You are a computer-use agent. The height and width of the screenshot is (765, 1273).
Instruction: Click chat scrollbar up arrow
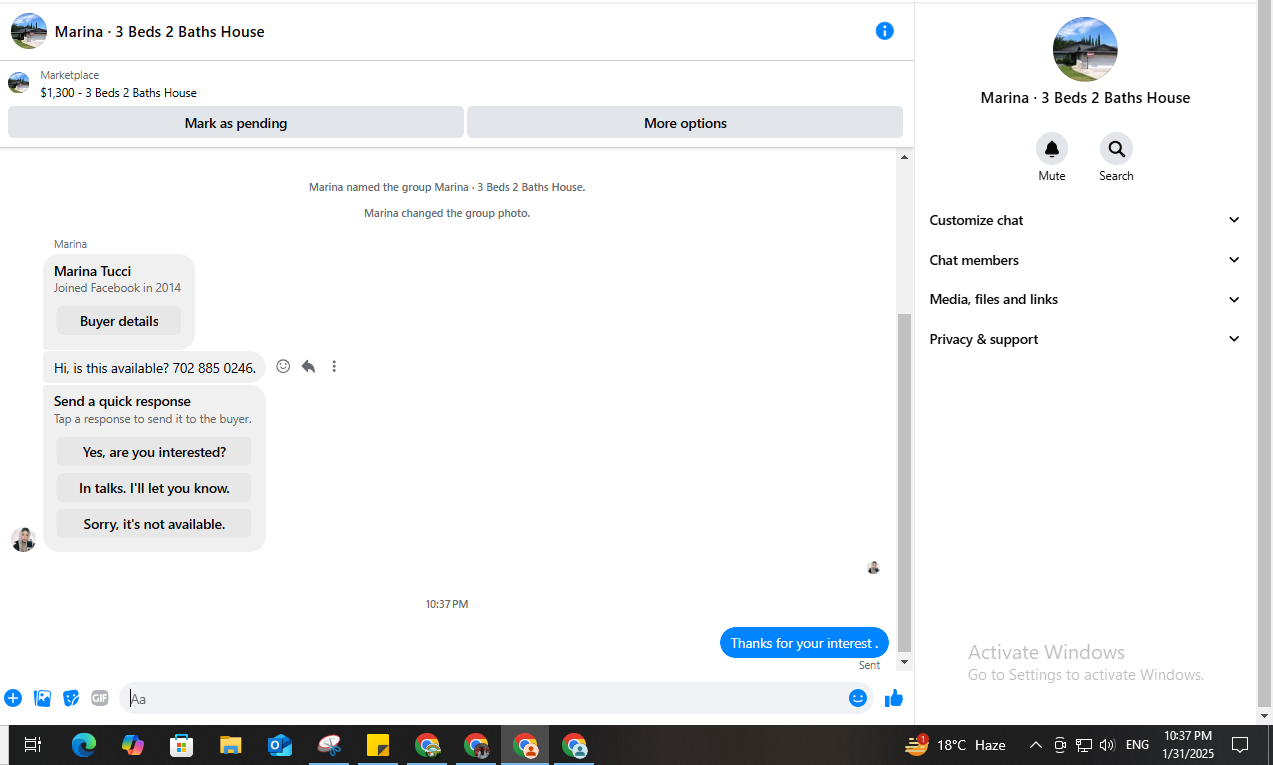pyautogui.click(x=905, y=157)
